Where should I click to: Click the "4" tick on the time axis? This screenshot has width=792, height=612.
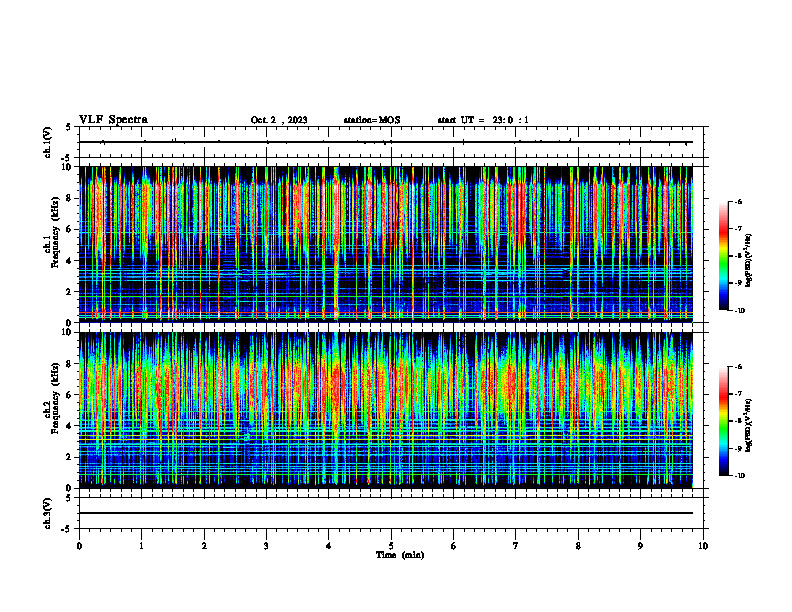(x=328, y=546)
